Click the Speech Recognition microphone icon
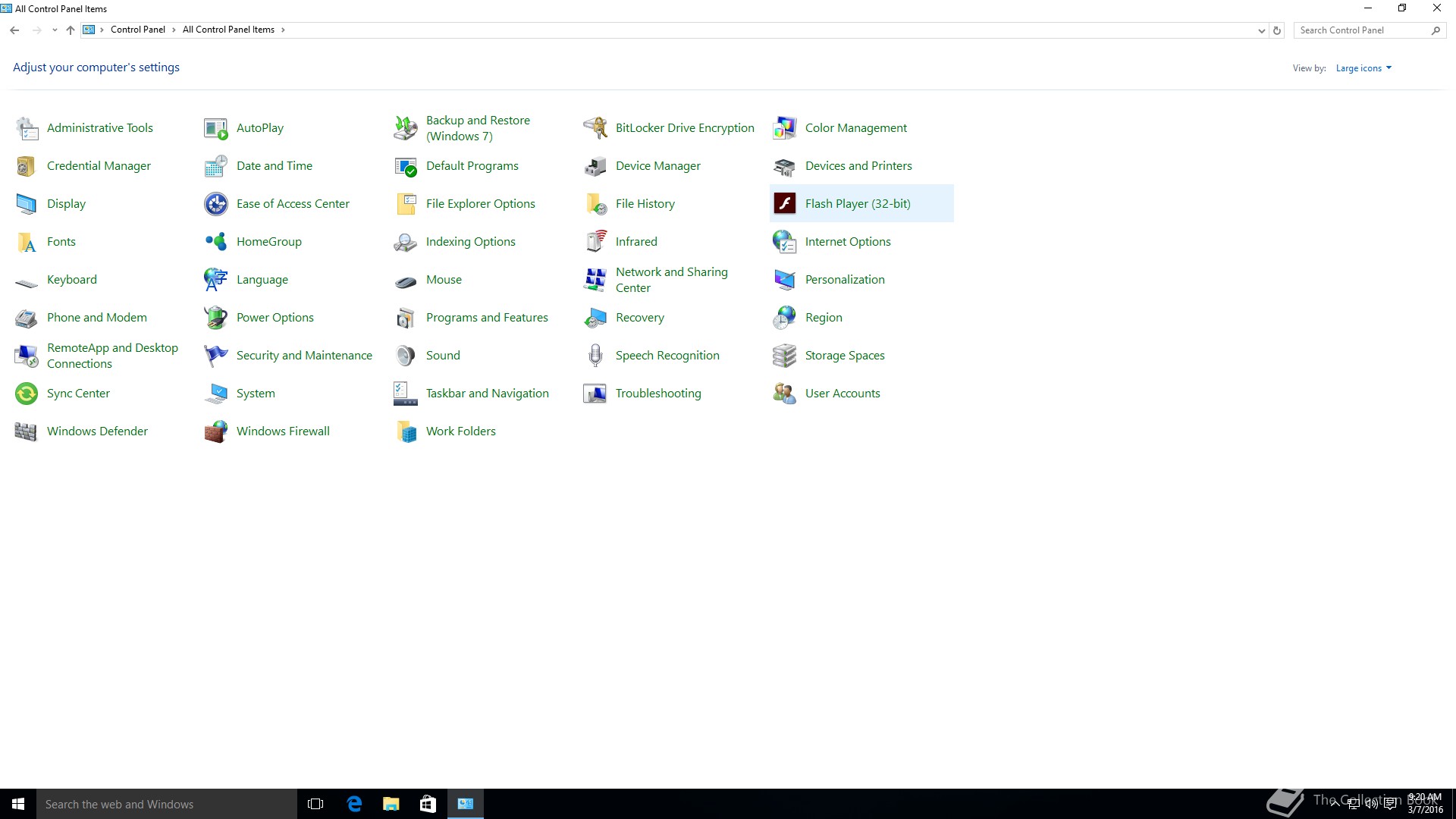The width and height of the screenshot is (1456, 819). coord(595,356)
